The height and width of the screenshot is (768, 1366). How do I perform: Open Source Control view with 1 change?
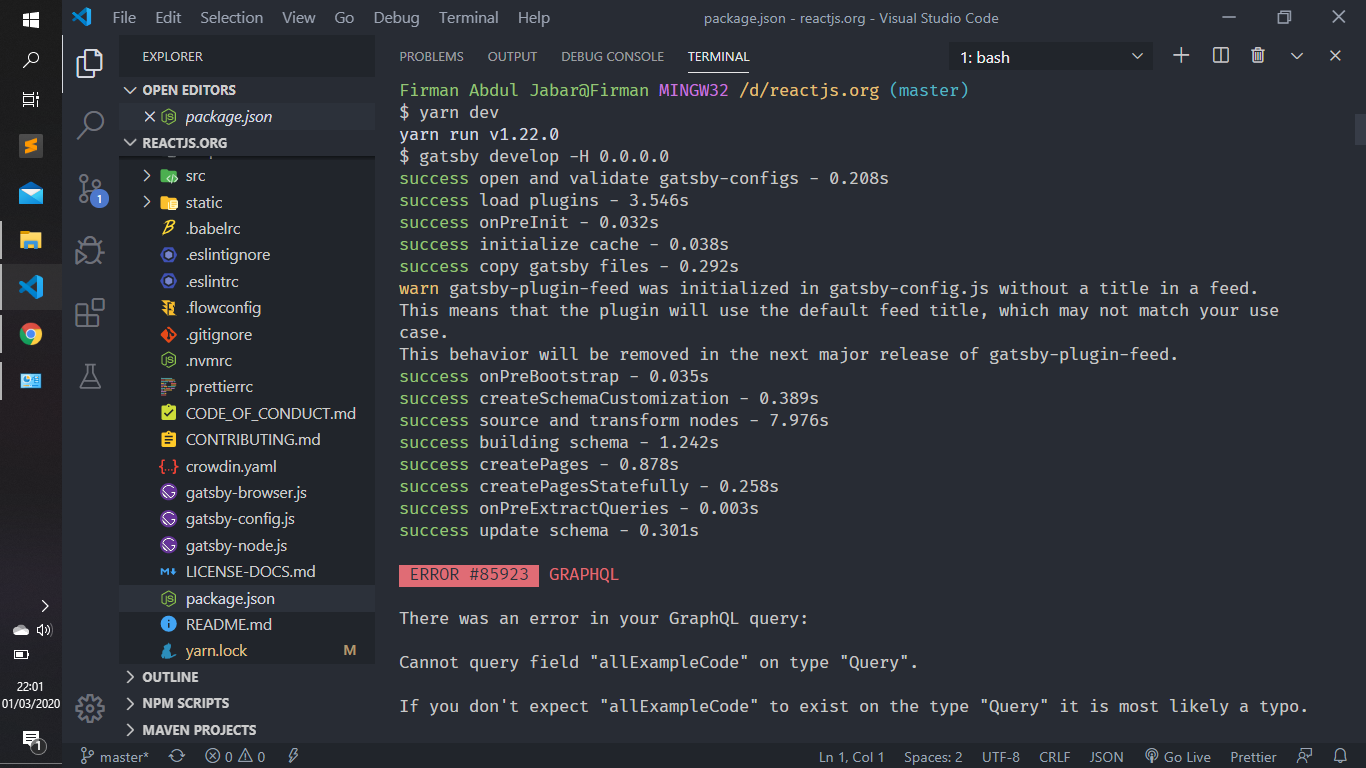(x=90, y=189)
